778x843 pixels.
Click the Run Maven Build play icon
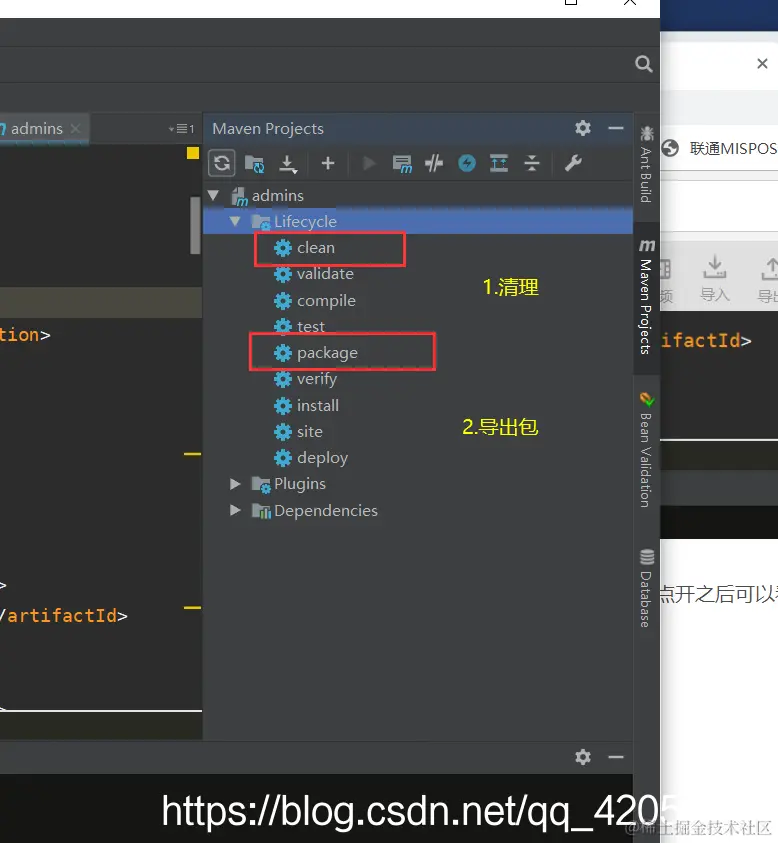click(x=369, y=163)
